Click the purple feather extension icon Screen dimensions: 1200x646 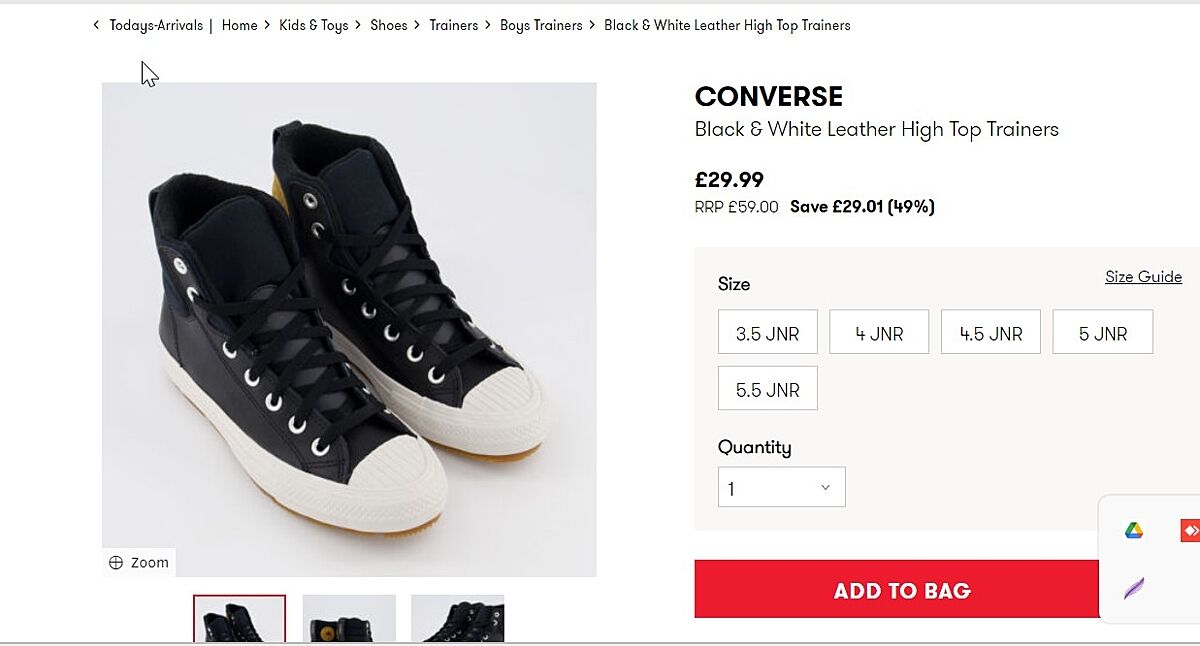(1134, 588)
